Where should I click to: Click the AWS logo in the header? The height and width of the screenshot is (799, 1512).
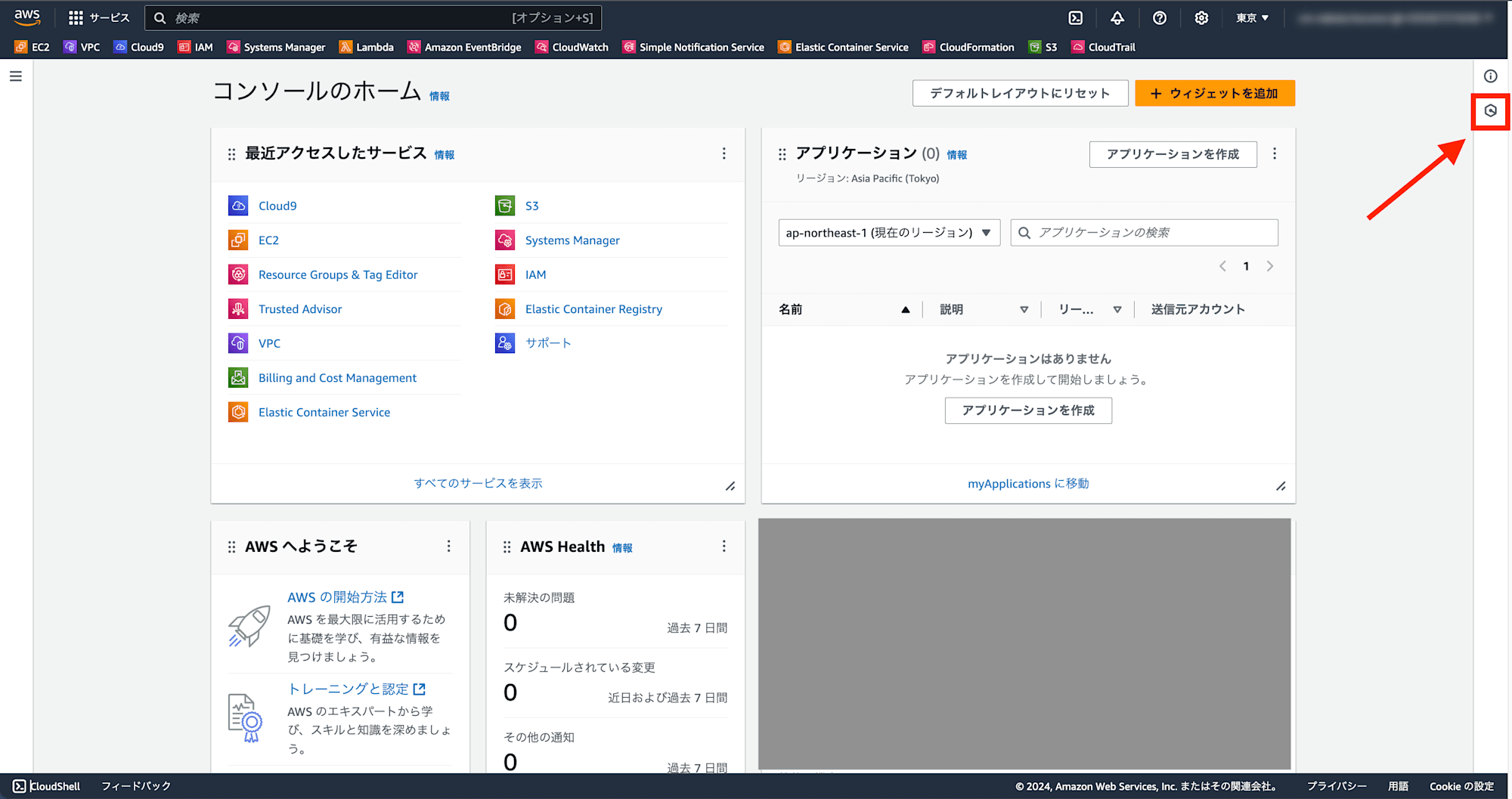[x=27, y=17]
